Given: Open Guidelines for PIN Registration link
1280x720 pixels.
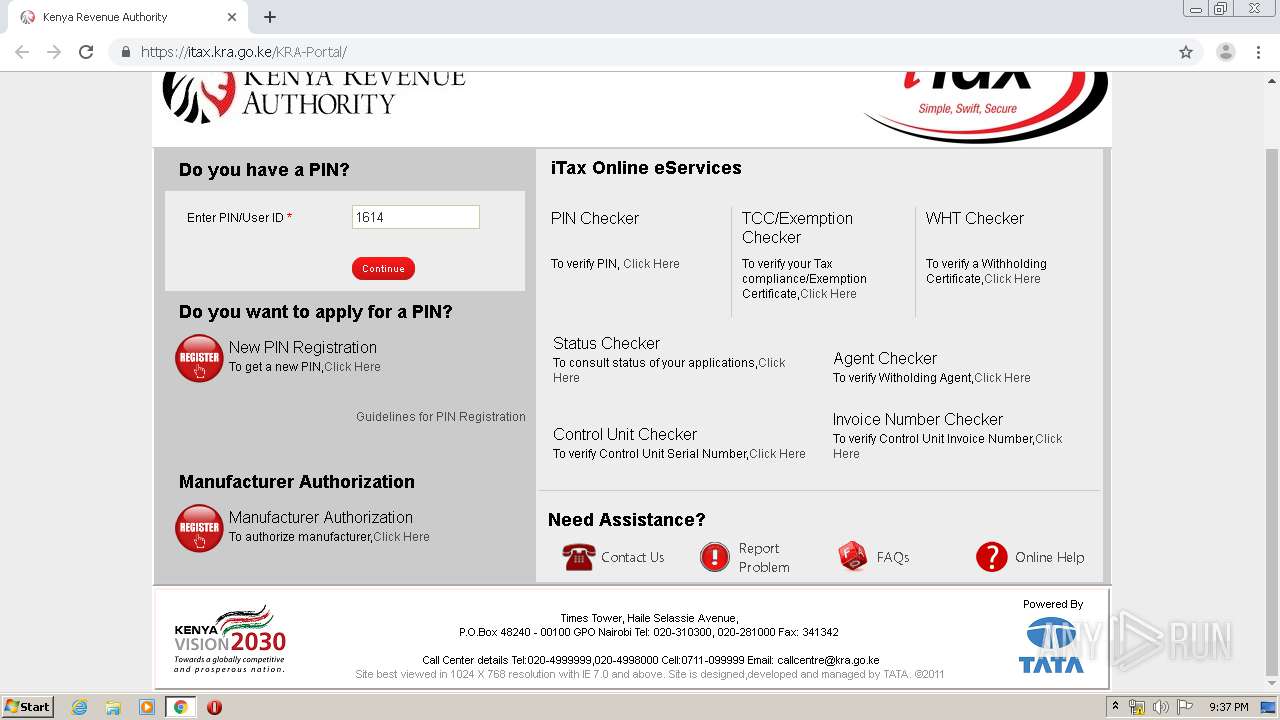Looking at the screenshot, I should (440, 417).
